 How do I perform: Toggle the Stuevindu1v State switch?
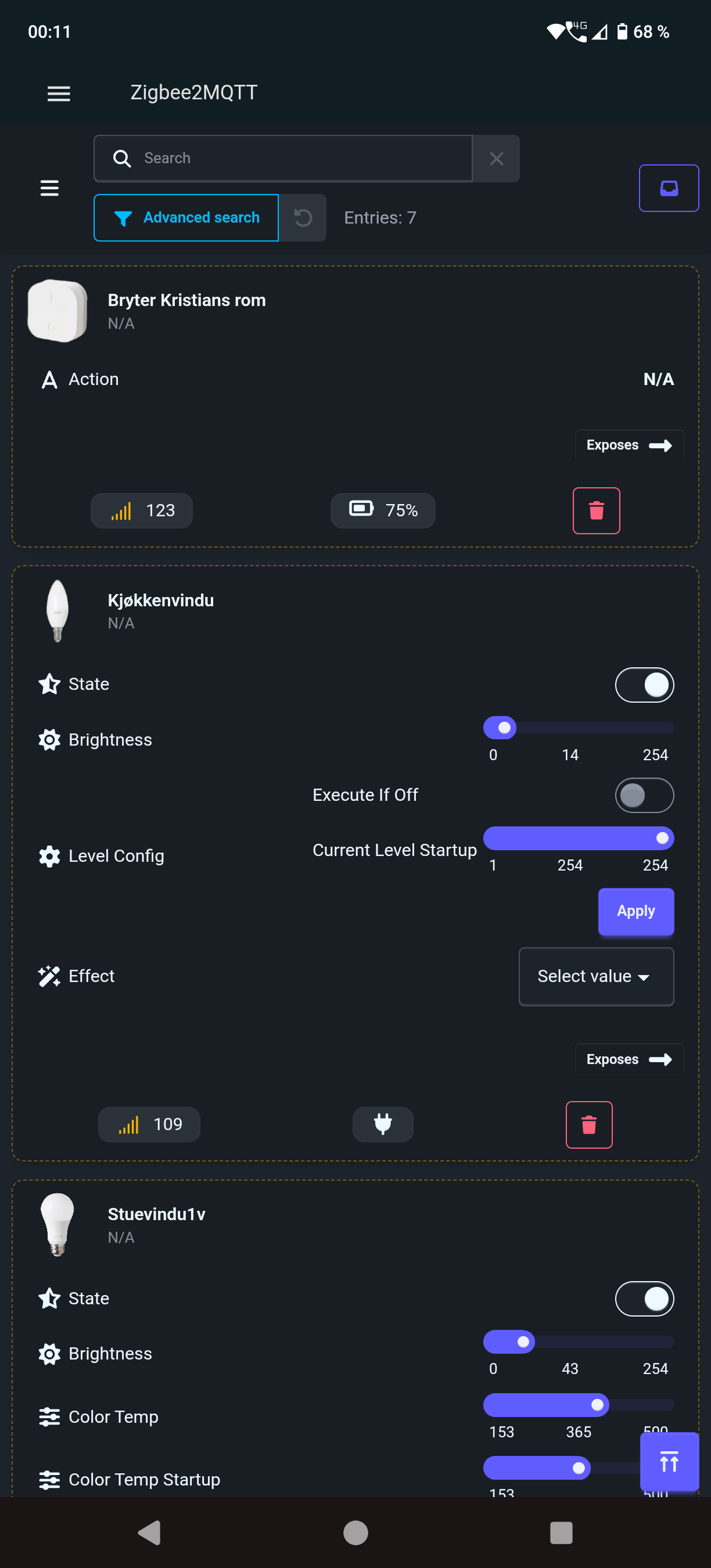(x=644, y=1299)
